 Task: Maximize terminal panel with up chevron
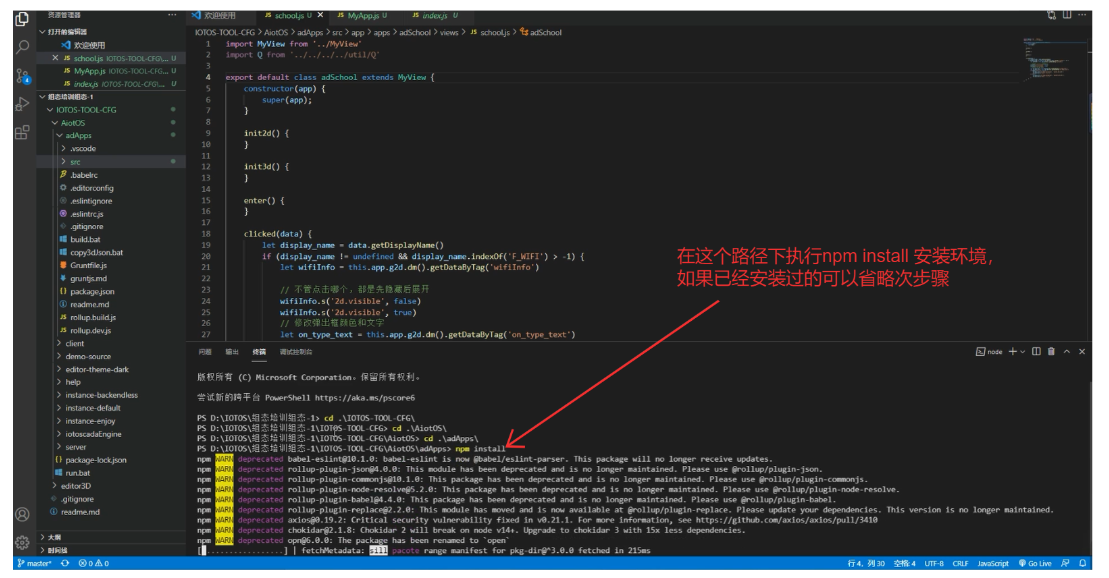click(x=1067, y=352)
